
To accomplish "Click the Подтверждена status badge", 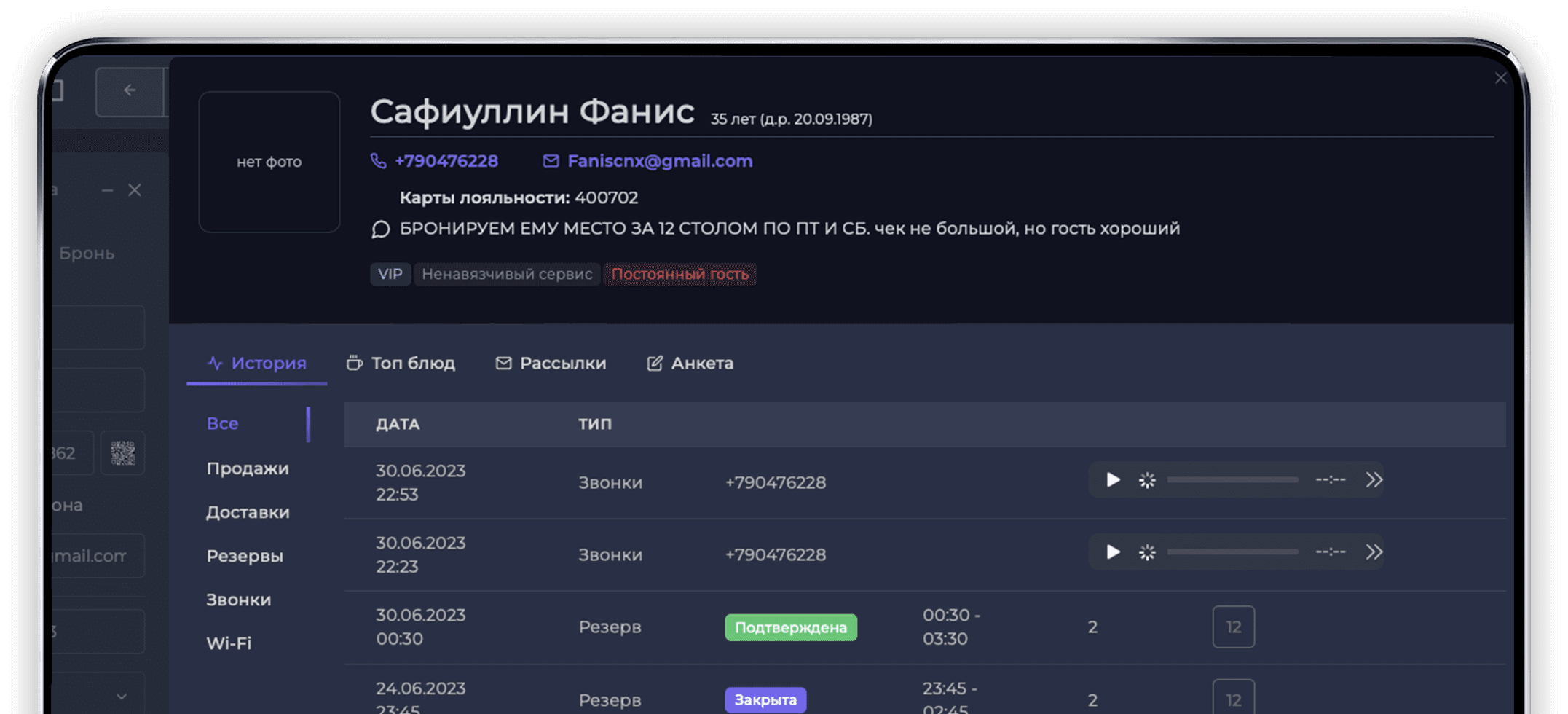I will tap(790, 627).
